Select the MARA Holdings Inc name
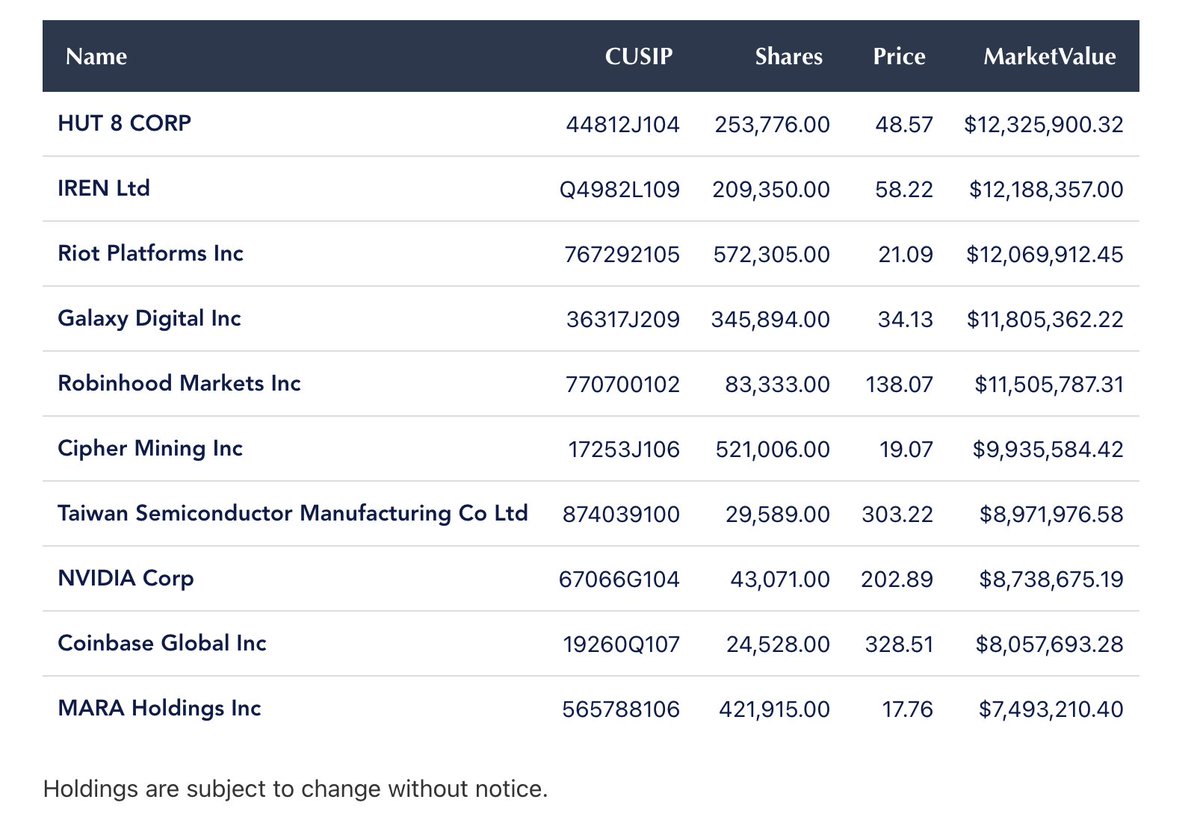The width and height of the screenshot is (1200, 823). (159, 708)
